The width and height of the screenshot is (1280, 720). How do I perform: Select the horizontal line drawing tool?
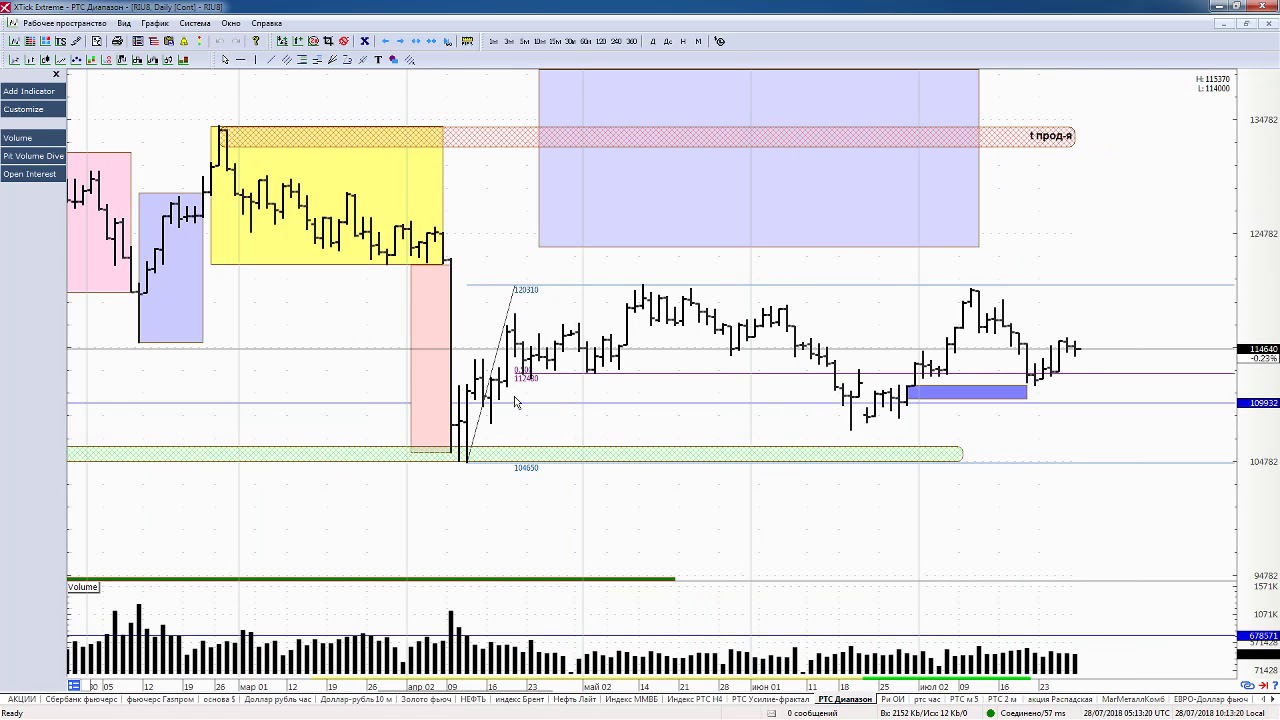pyautogui.click(x=240, y=60)
